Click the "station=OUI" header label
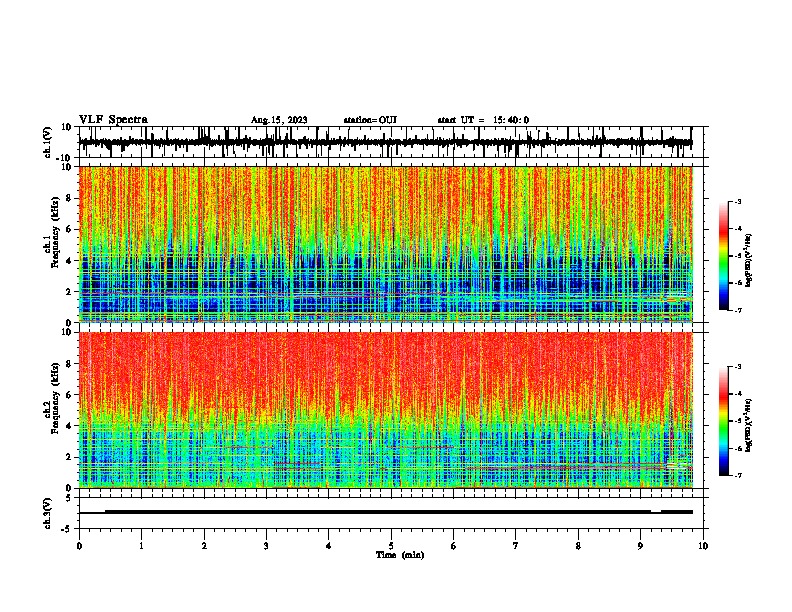792x612 pixels. (x=370, y=120)
